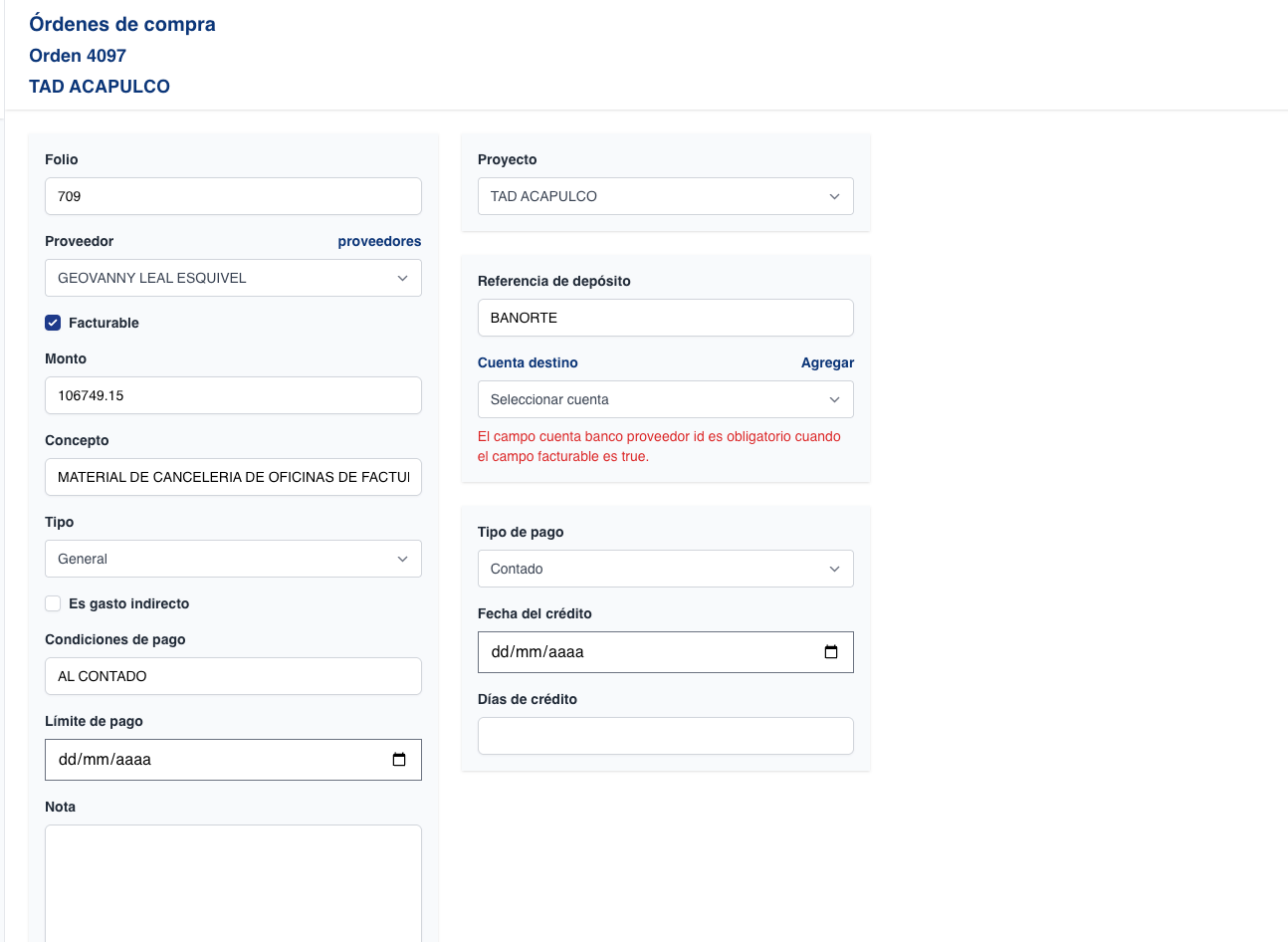Open the proveedores link

tap(379, 241)
